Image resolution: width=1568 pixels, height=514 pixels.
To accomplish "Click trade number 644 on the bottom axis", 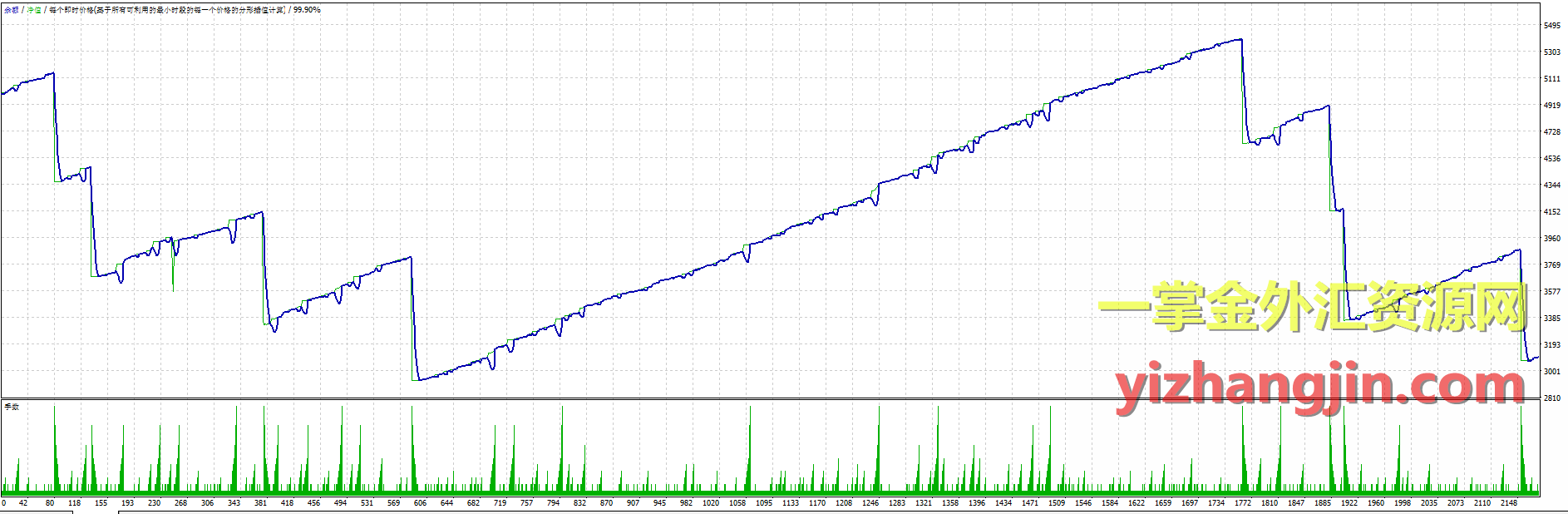I will pyautogui.click(x=446, y=503).
